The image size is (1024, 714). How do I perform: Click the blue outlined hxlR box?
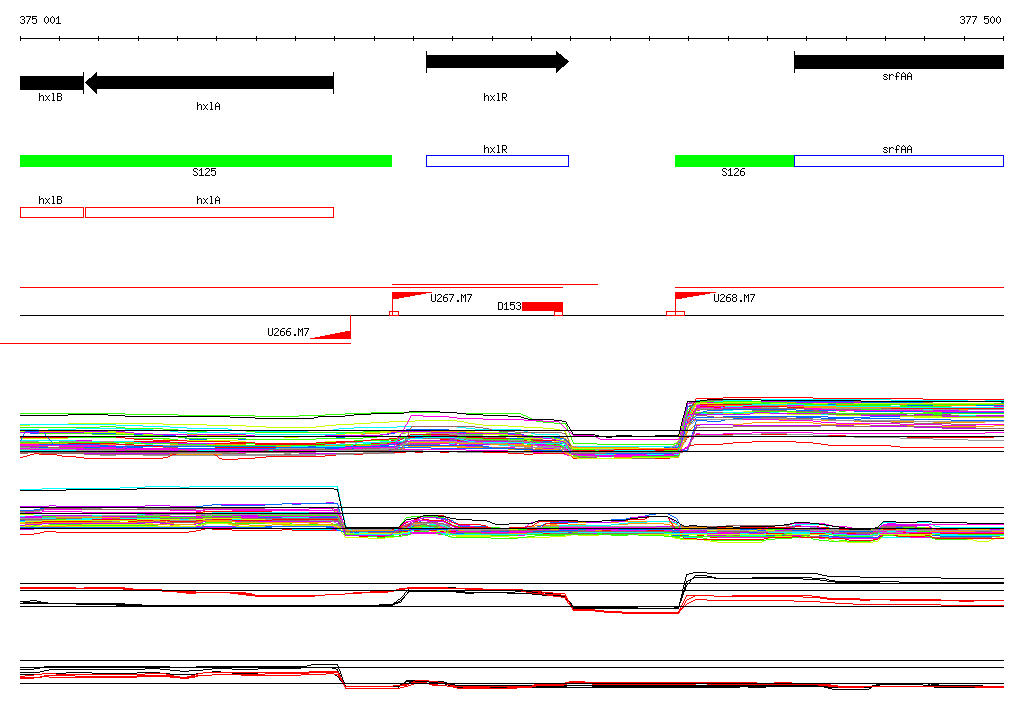(x=497, y=161)
